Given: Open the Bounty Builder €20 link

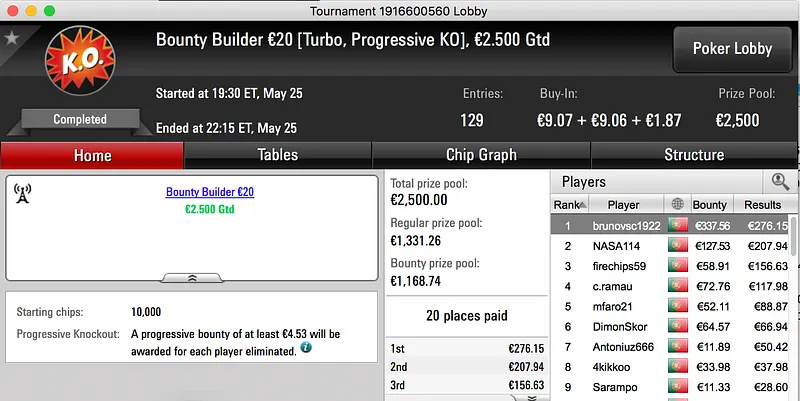Looking at the screenshot, I should click(x=210, y=192).
